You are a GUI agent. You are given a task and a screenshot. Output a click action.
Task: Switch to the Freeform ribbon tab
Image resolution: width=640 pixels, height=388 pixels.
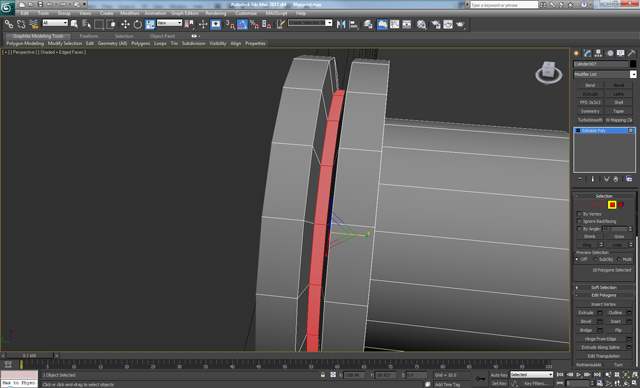tap(89, 36)
